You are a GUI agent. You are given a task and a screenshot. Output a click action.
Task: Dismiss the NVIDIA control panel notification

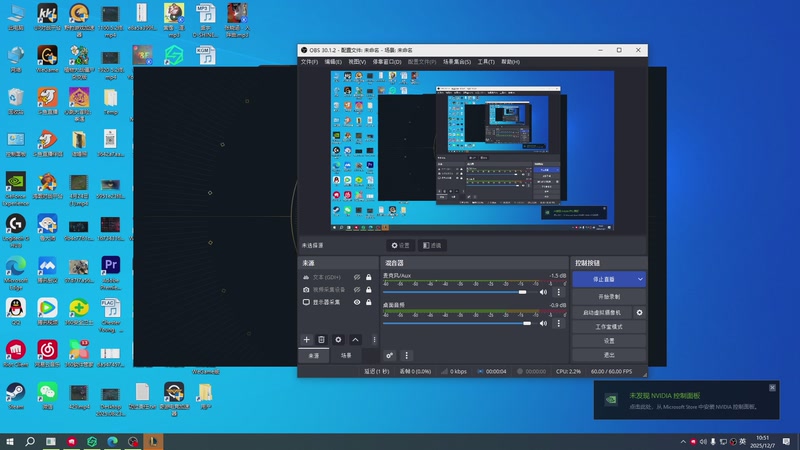point(772,388)
